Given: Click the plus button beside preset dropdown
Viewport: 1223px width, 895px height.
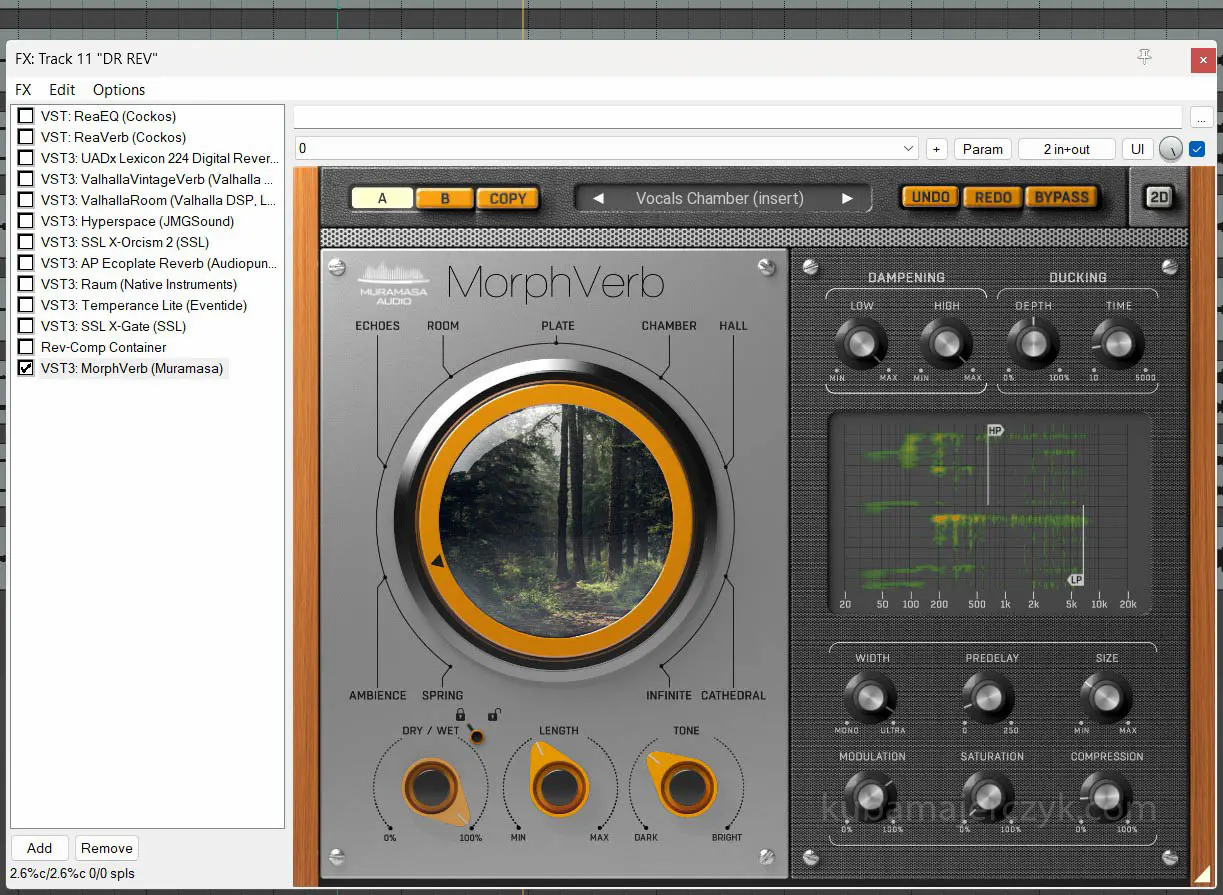Looking at the screenshot, I should pyautogui.click(x=936, y=149).
